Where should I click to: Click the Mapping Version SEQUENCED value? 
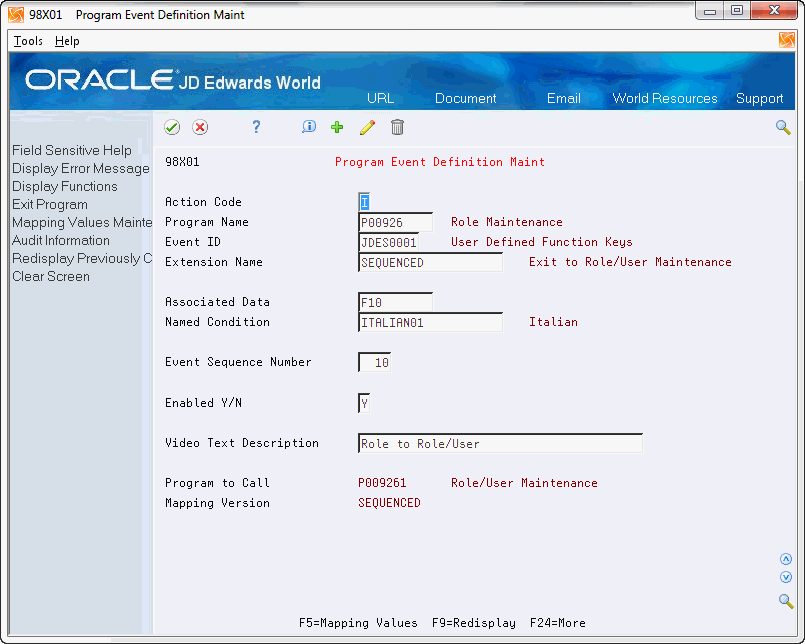389,503
